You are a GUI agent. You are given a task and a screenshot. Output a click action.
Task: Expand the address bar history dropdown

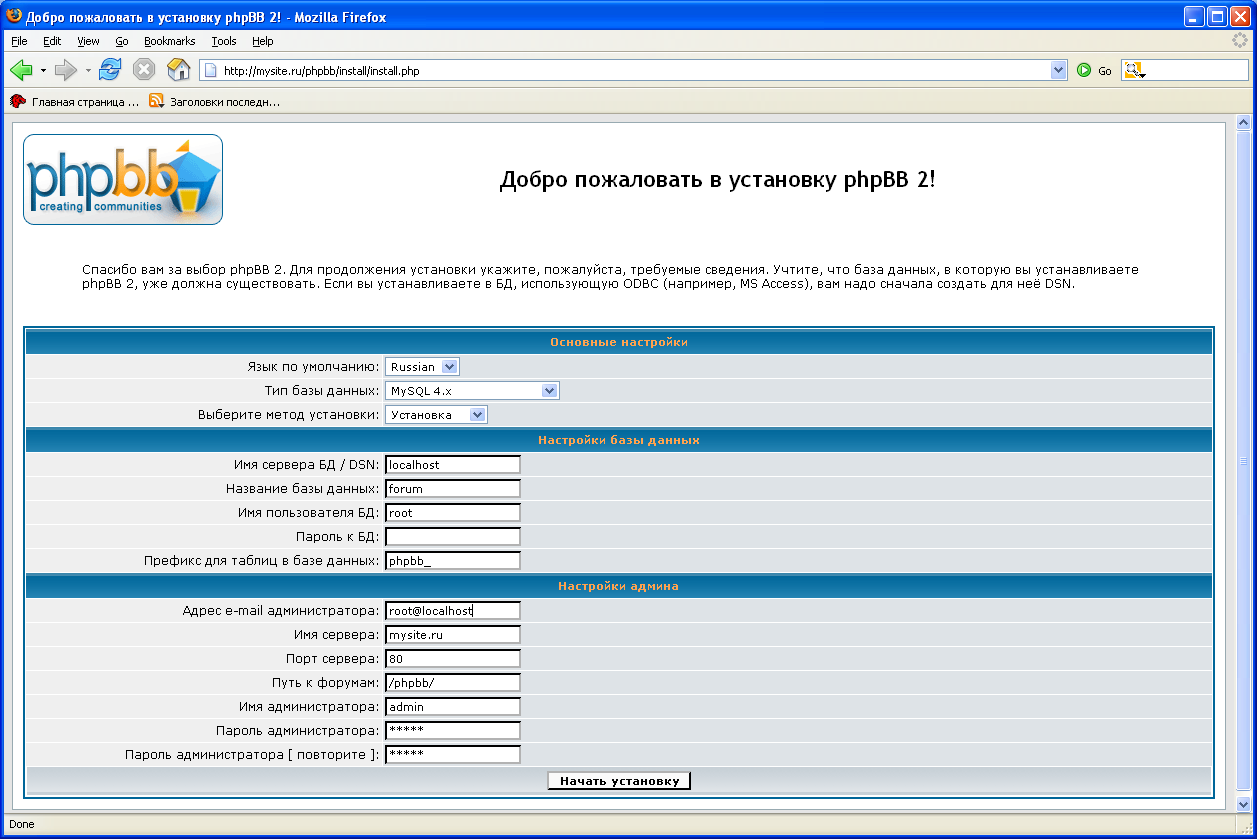[x=1059, y=71]
